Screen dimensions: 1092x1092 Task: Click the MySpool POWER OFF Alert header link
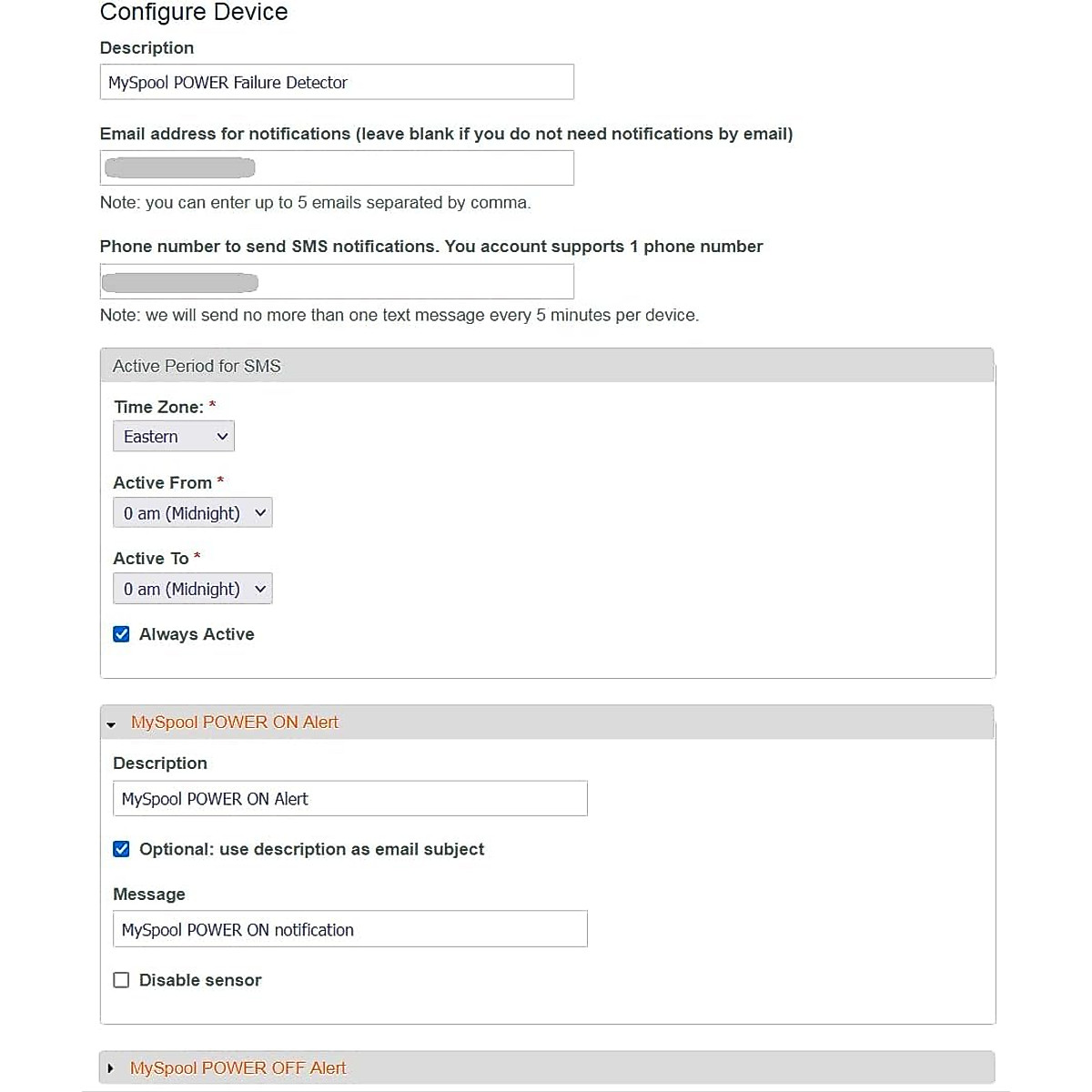pos(238,1068)
